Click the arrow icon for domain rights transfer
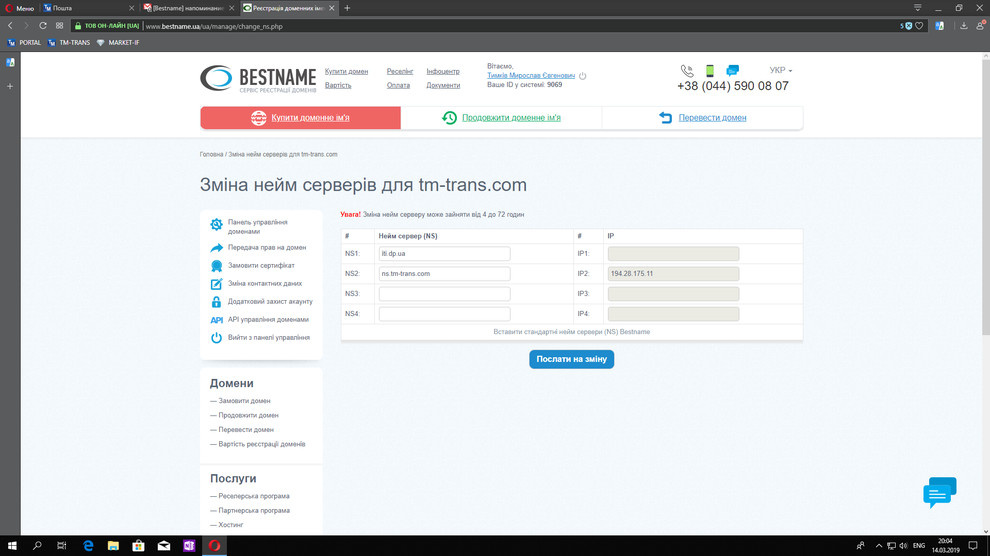The width and height of the screenshot is (990, 556). (217, 248)
